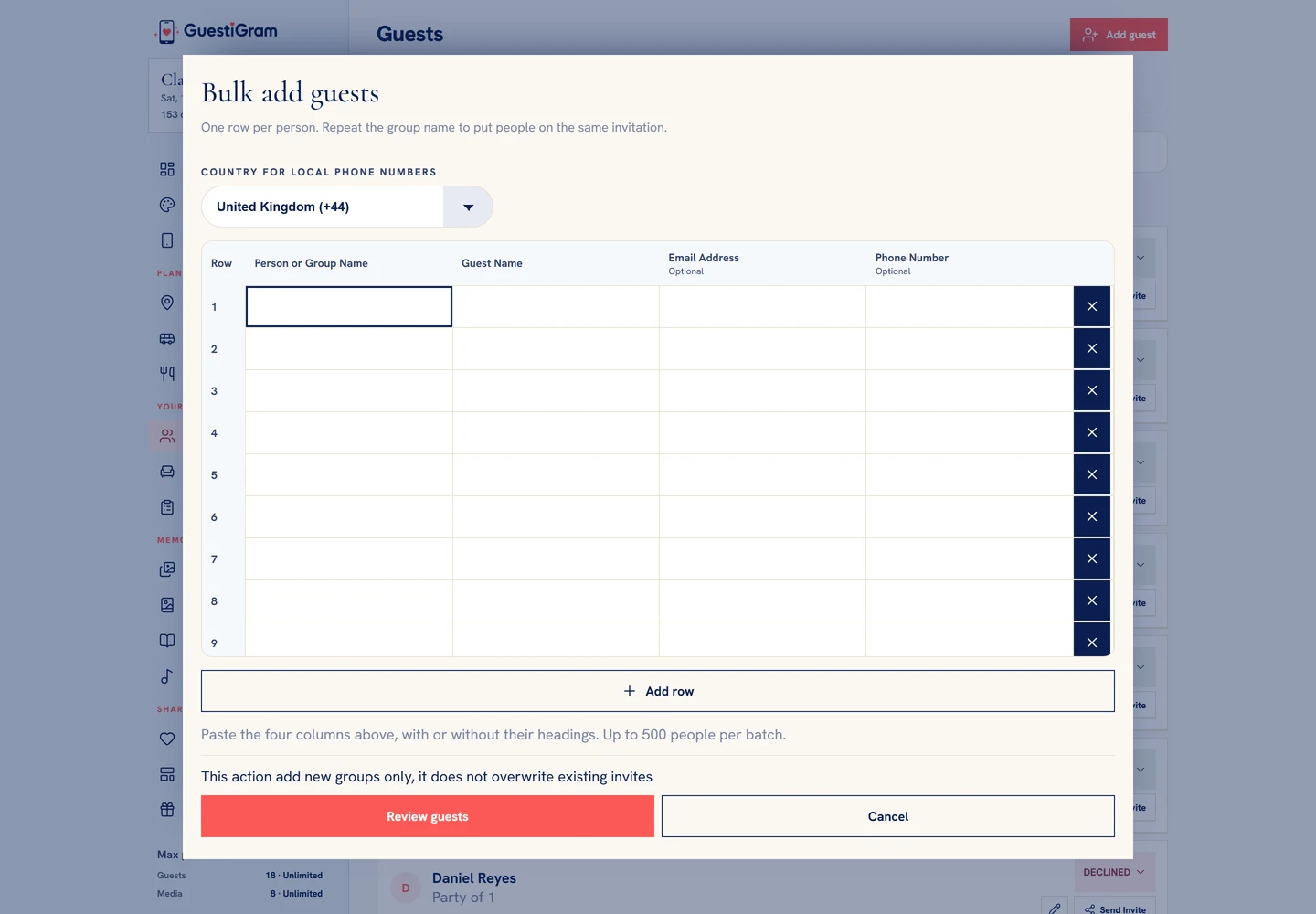Image resolution: width=1316 pixels, height=914 pixels.
Task: Open the fork and knife dining icon
Action: pos(167,373)
